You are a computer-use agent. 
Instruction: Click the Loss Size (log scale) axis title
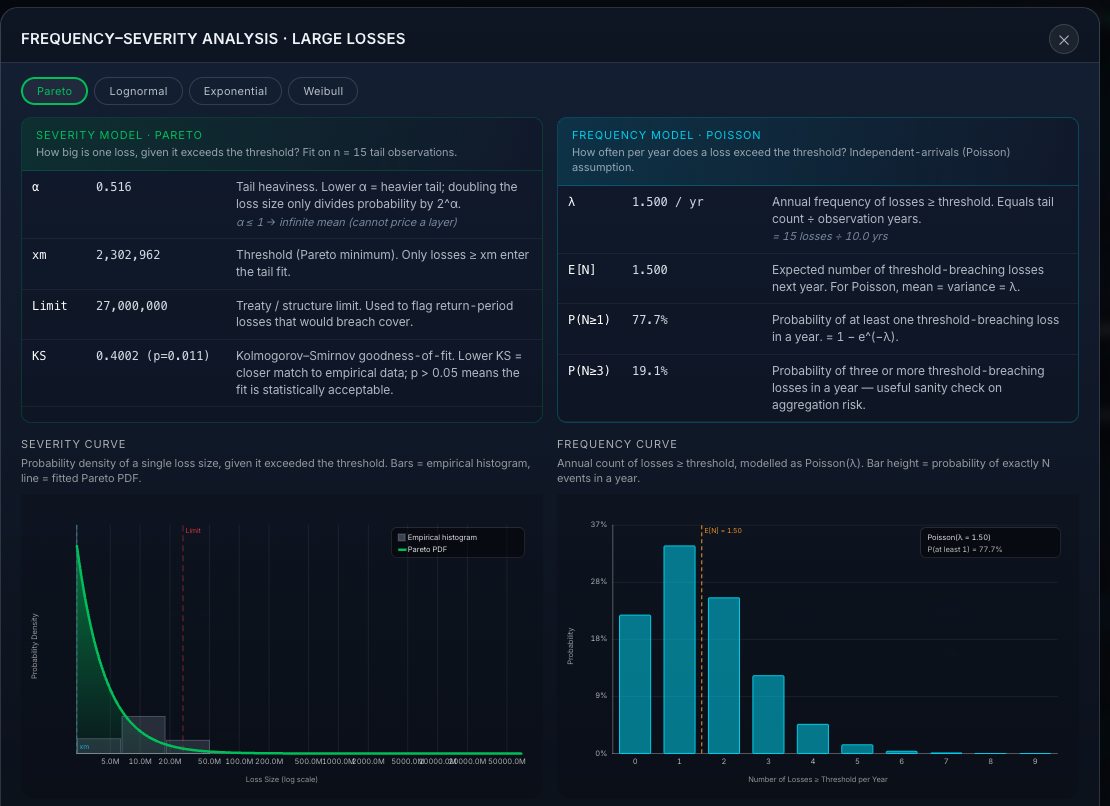point(281,779)
